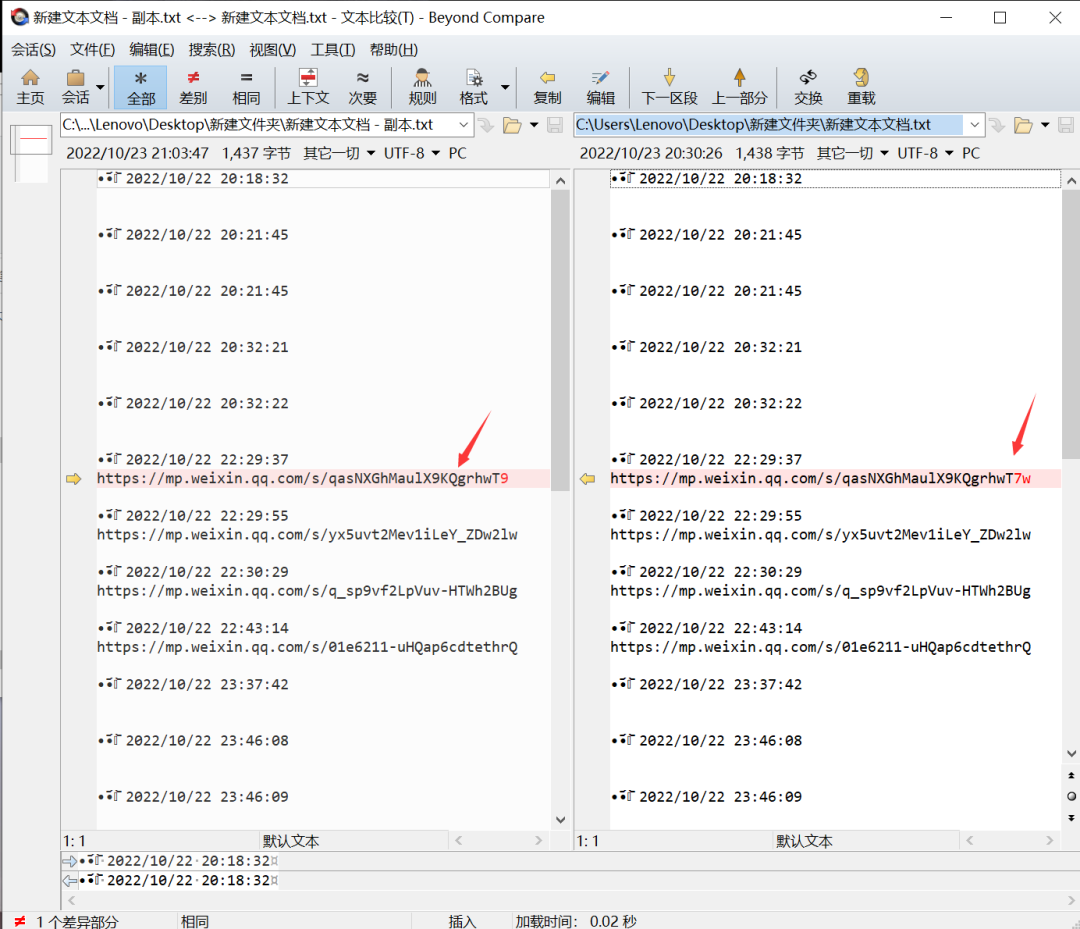Click the right pane browse folder icon

pyautogui.click(x=1023, y=125)
